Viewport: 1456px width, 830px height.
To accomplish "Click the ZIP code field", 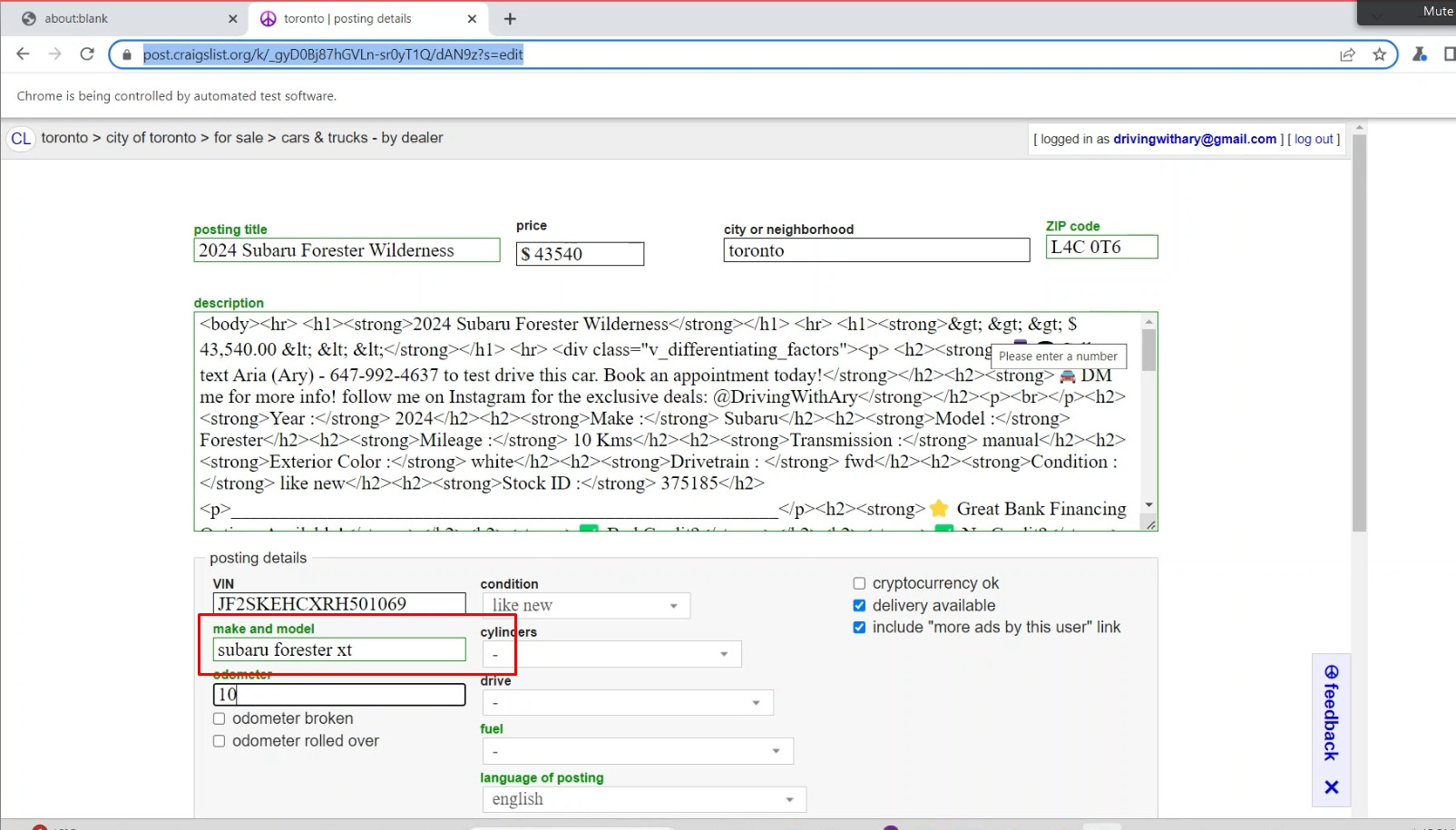I will 1101,247.
